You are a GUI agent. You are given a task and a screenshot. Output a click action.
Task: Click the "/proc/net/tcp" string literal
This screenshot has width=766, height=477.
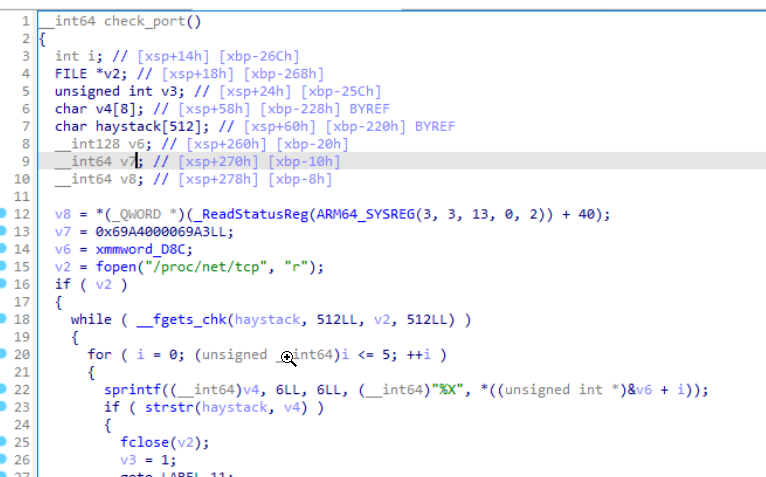[206, 267]
